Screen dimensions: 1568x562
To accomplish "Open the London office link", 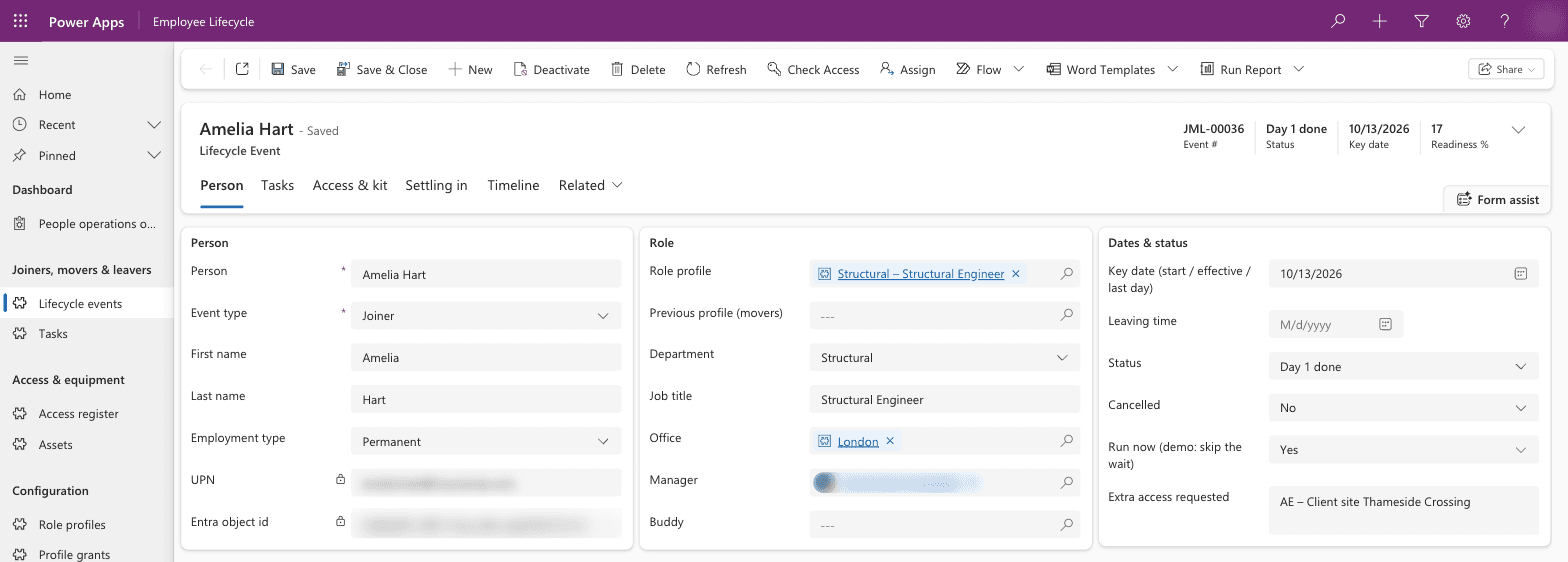I will (x=858, y=441).
